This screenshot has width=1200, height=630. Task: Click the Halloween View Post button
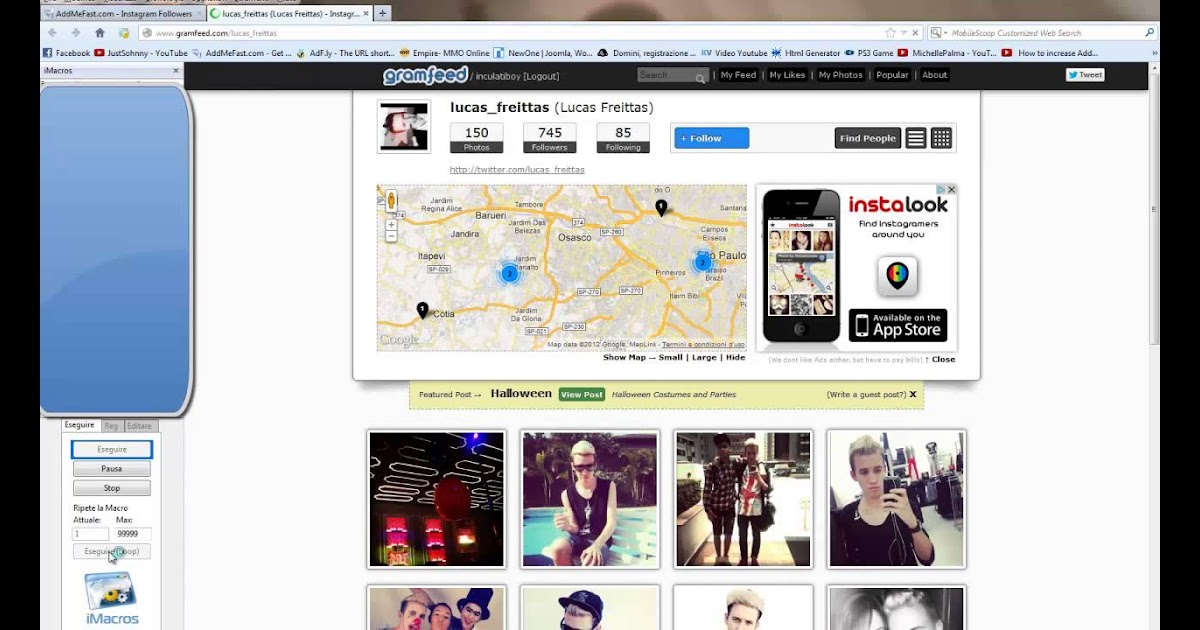pos(582,394)
